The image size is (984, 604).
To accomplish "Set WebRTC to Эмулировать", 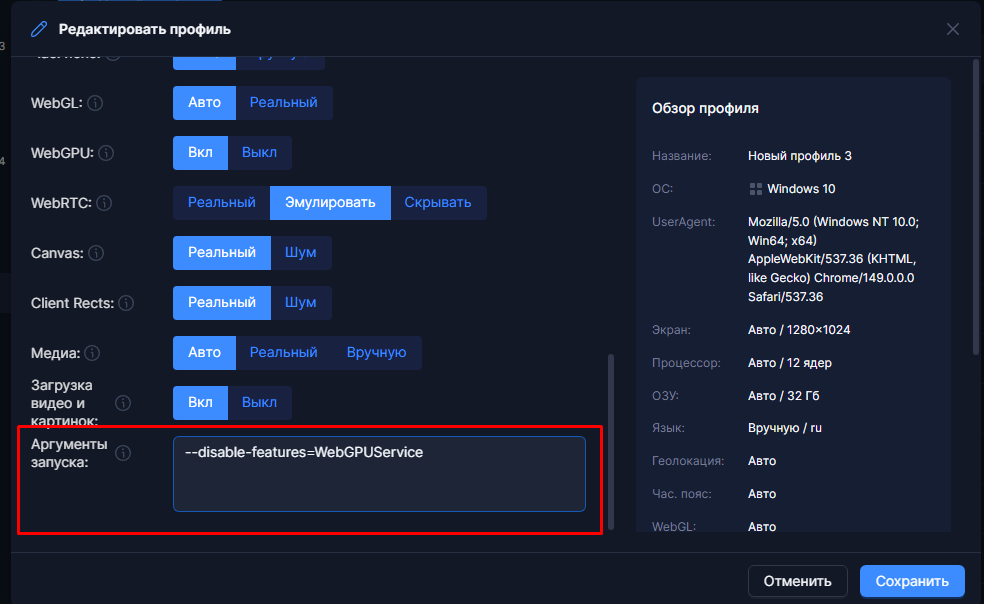I will click(x=330, y=203).
